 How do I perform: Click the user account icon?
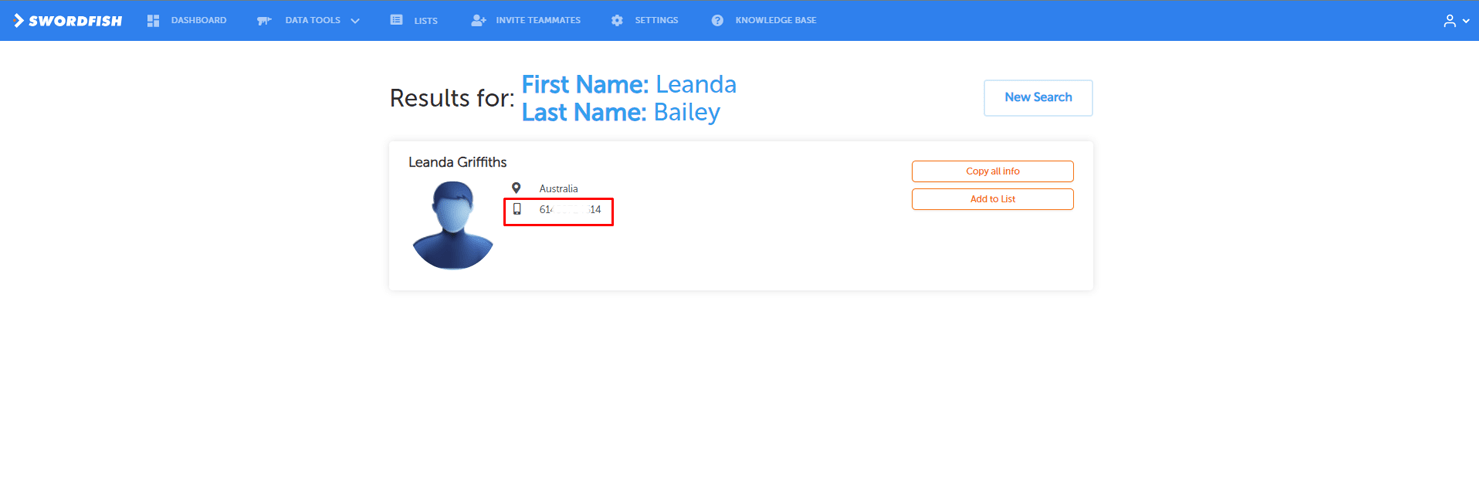1449,20
